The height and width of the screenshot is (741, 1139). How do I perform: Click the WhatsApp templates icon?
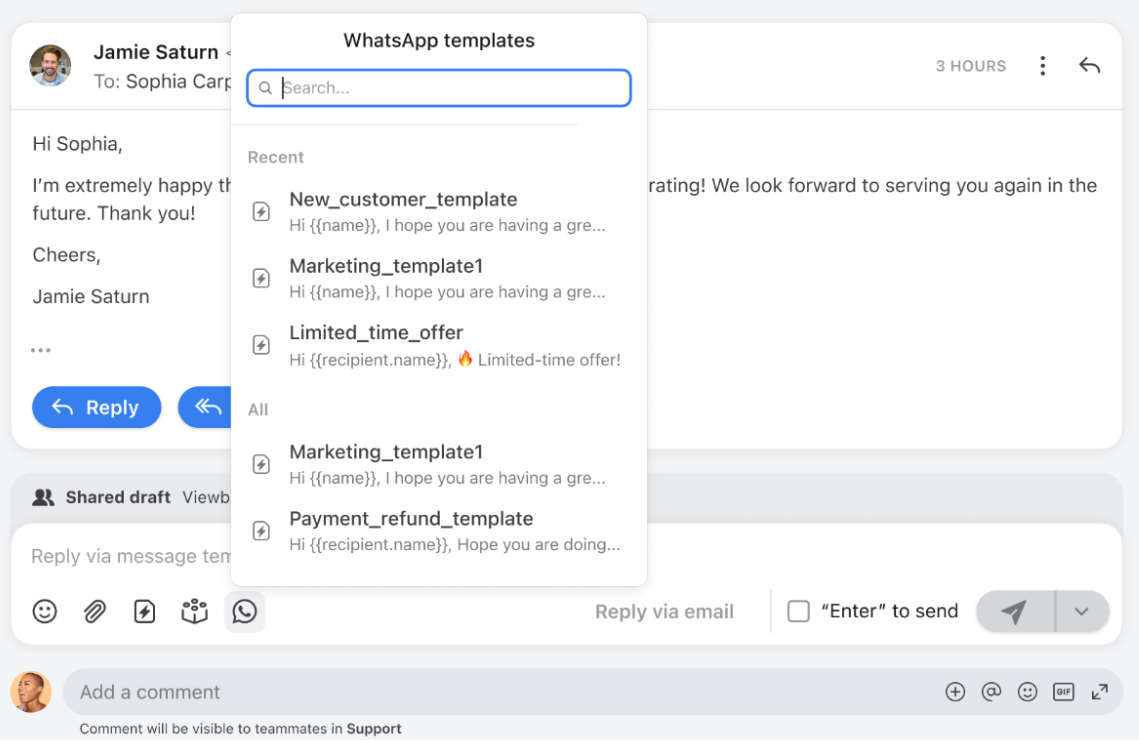(245, 612)
